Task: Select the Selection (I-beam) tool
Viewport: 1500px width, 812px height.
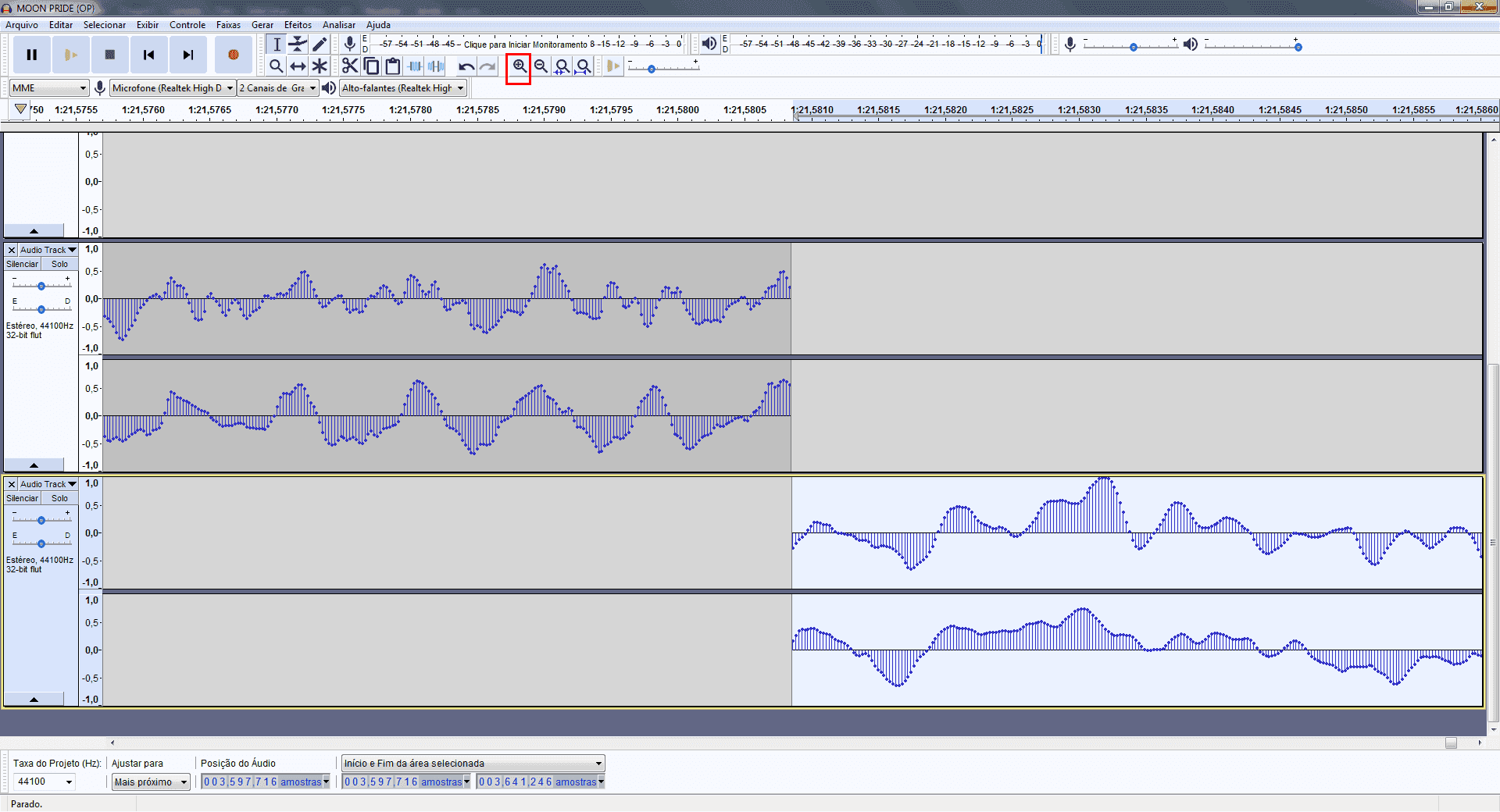Action: pyautogui.click(x=277, y=45)
